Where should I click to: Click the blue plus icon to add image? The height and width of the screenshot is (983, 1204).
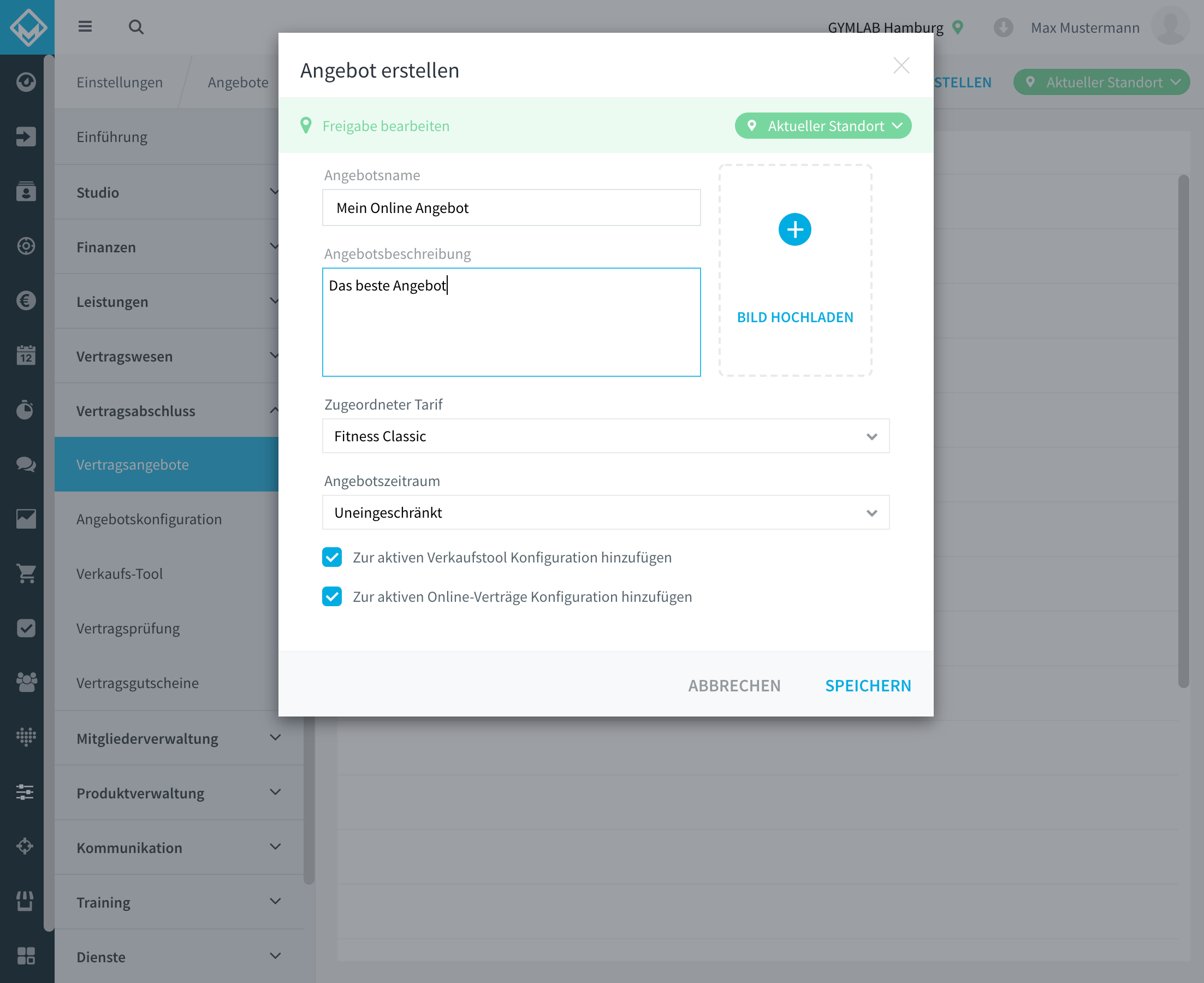click(x=794, y=229)
